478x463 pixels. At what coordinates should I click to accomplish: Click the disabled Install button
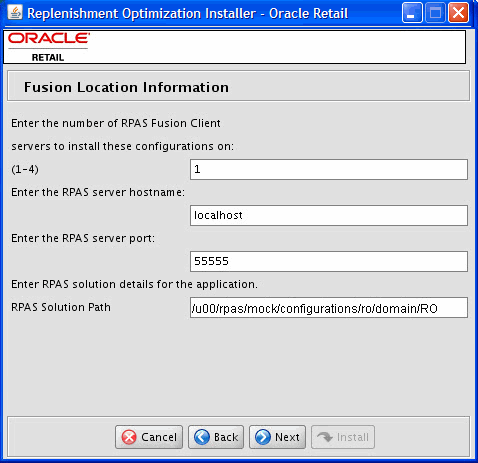click(343, 437)
